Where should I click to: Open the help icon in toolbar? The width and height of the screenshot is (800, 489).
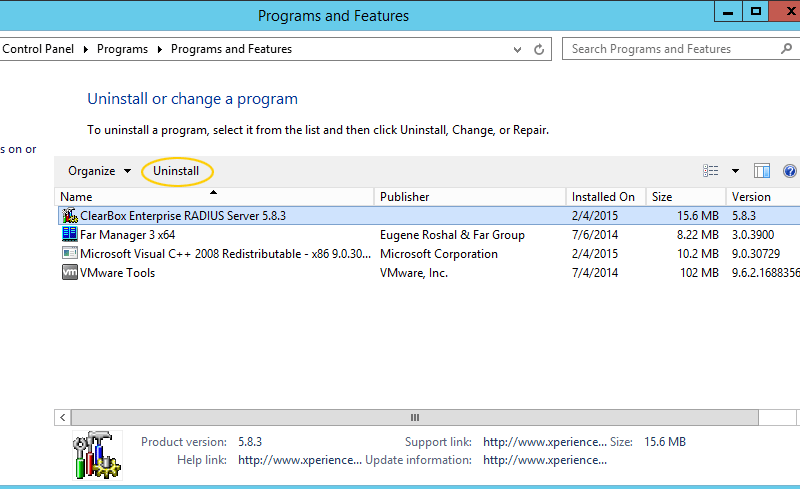[790, 171]
